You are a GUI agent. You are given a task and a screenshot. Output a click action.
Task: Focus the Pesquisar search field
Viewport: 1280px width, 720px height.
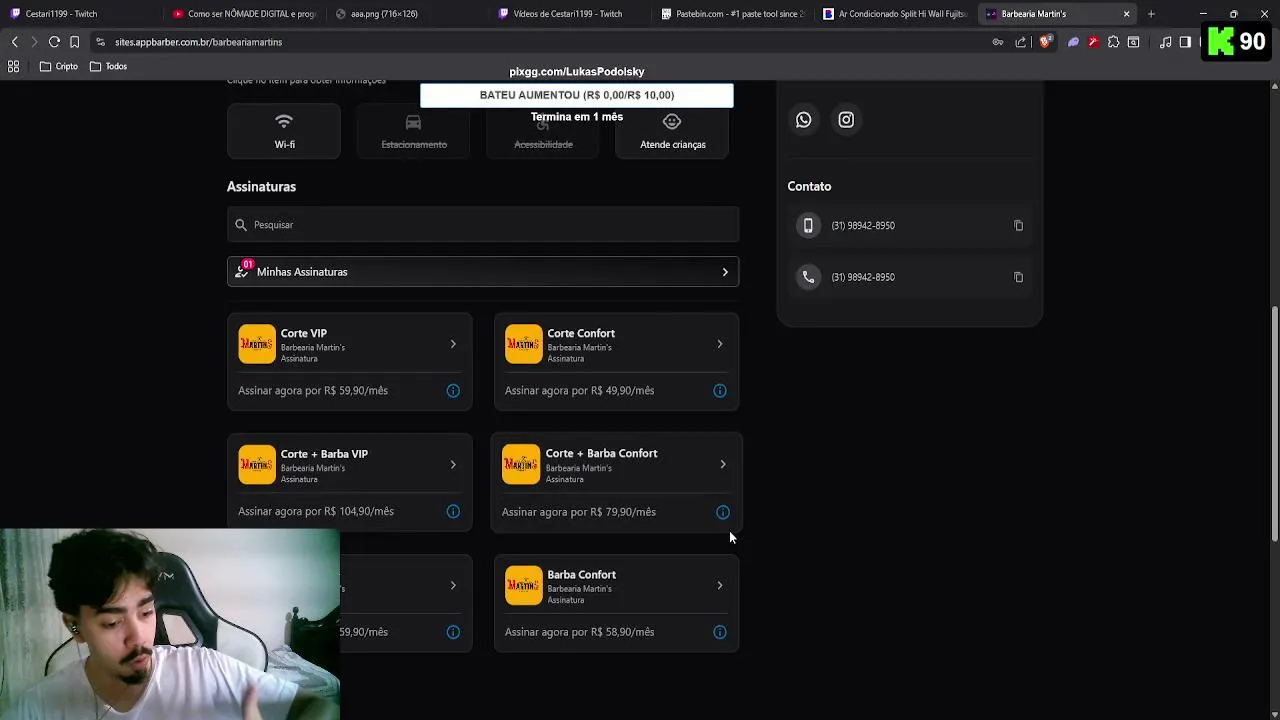point(483,225)
